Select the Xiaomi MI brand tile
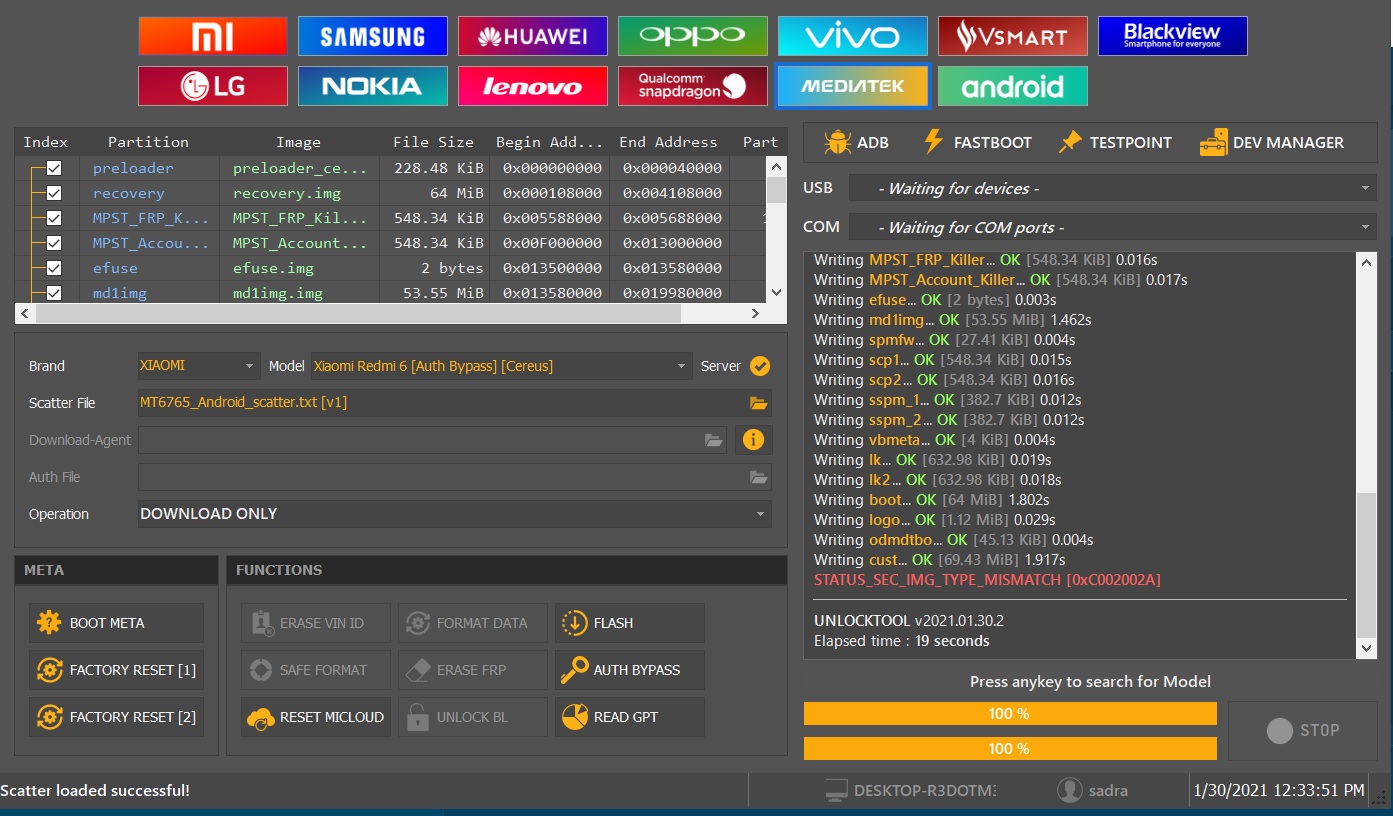 point(213,36)
